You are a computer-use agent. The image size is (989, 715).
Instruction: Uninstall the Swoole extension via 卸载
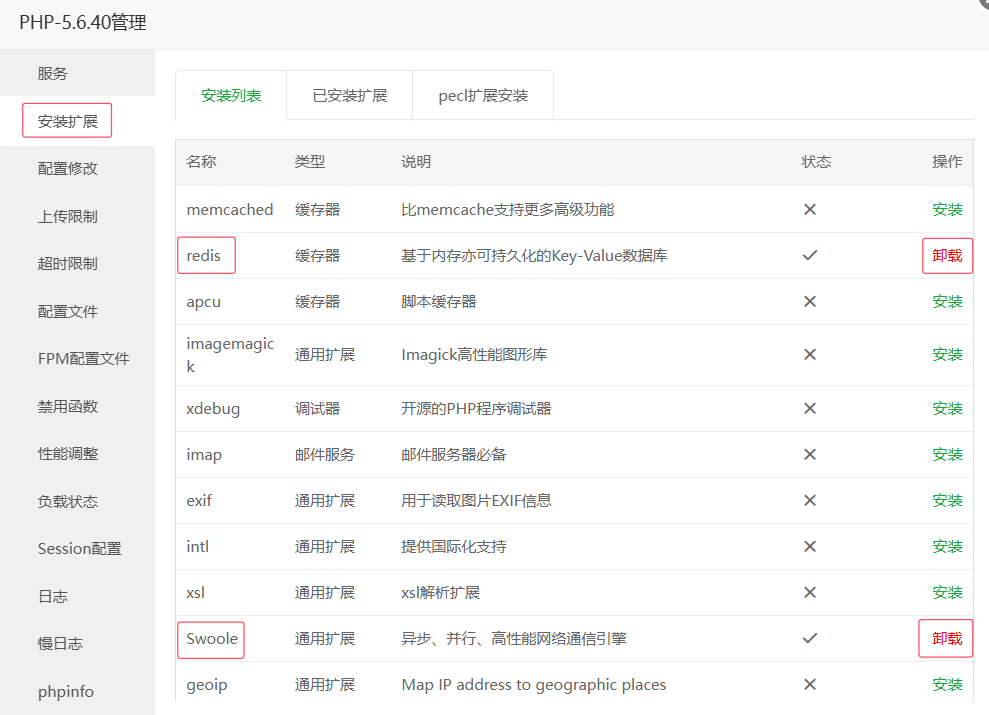(x=946, y=638)
